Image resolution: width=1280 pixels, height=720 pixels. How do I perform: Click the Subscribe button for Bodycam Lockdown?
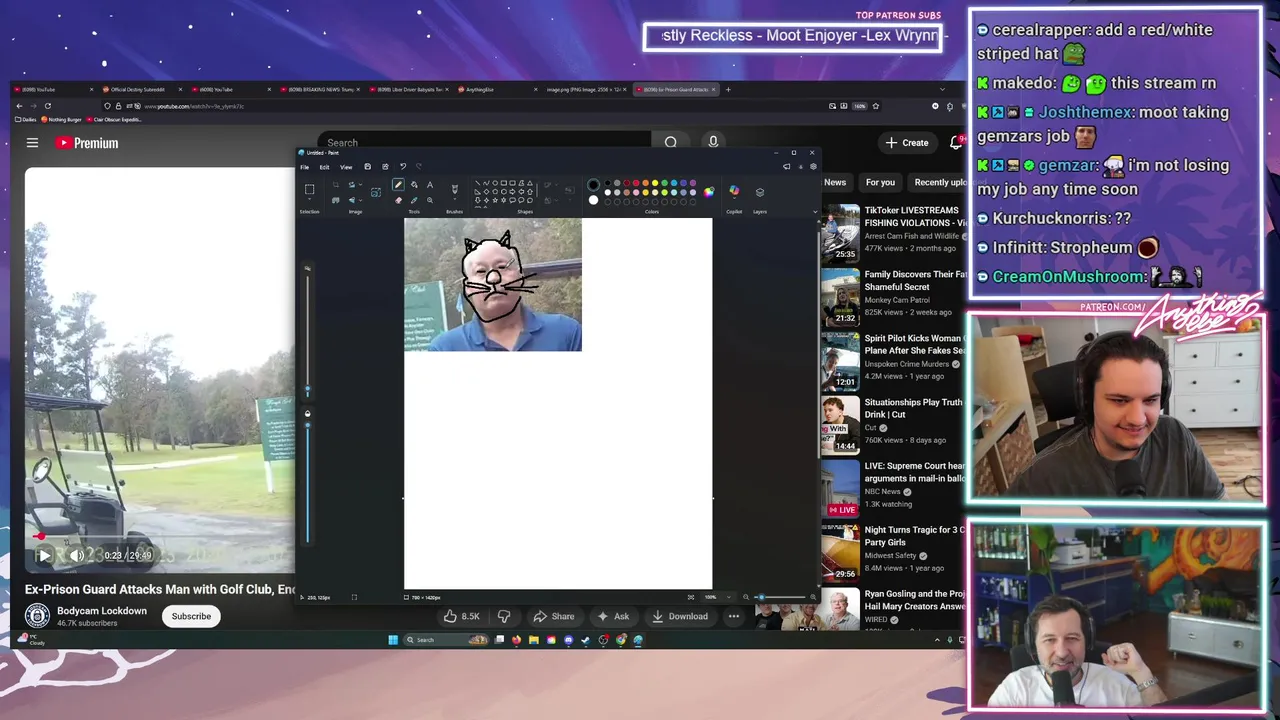[x=191, y=616]
